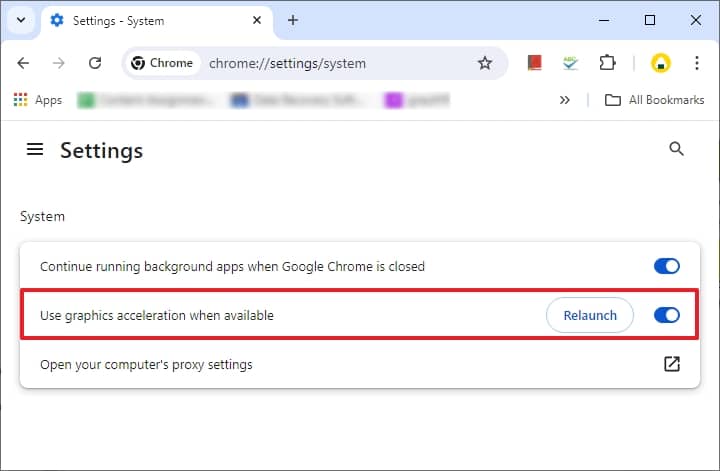Reload the current page
The width and height of the screenshot is (720, 471).
95,63
